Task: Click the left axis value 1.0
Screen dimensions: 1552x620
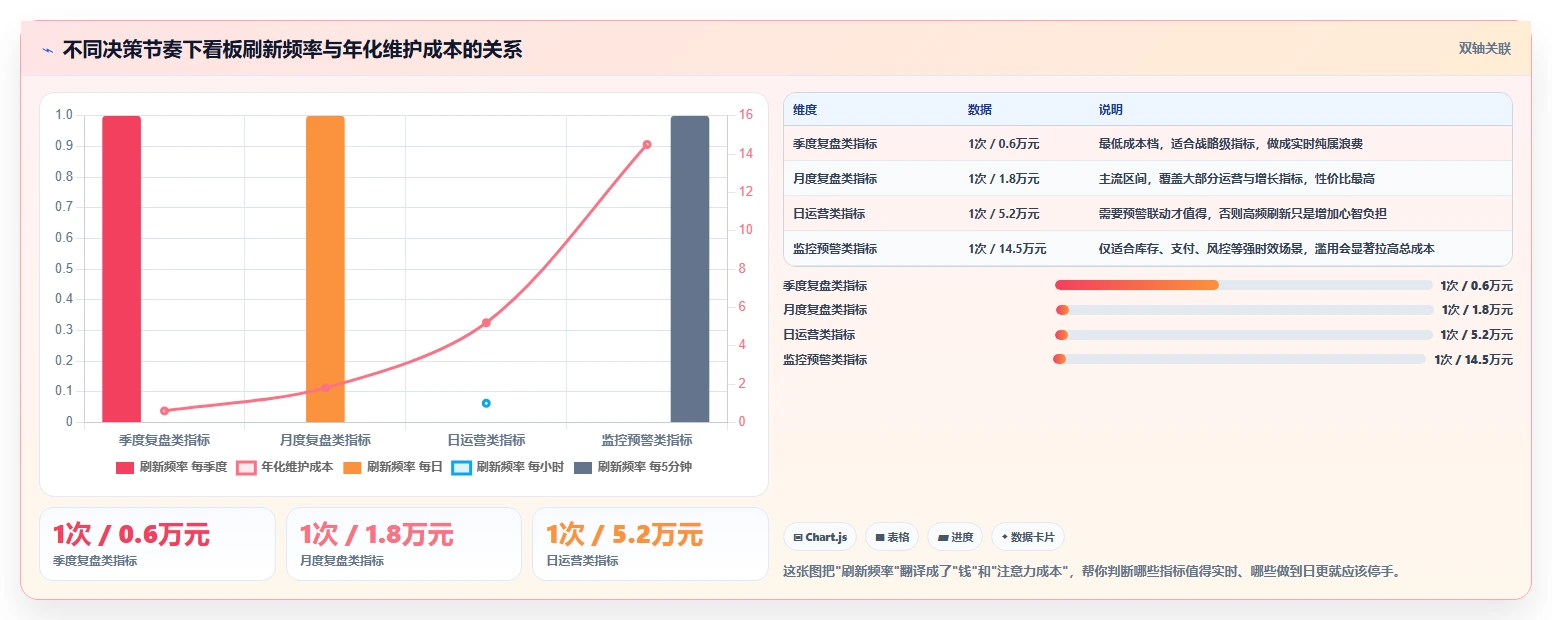Action: click(x=64, y=115)
